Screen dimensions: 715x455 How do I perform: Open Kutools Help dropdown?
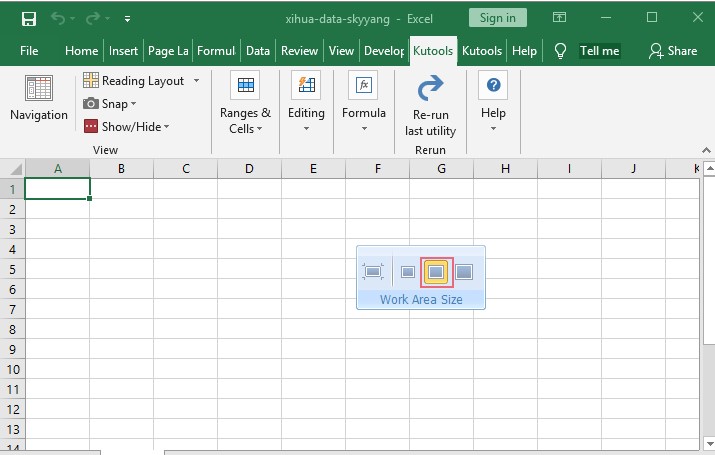tap(493, 102)
